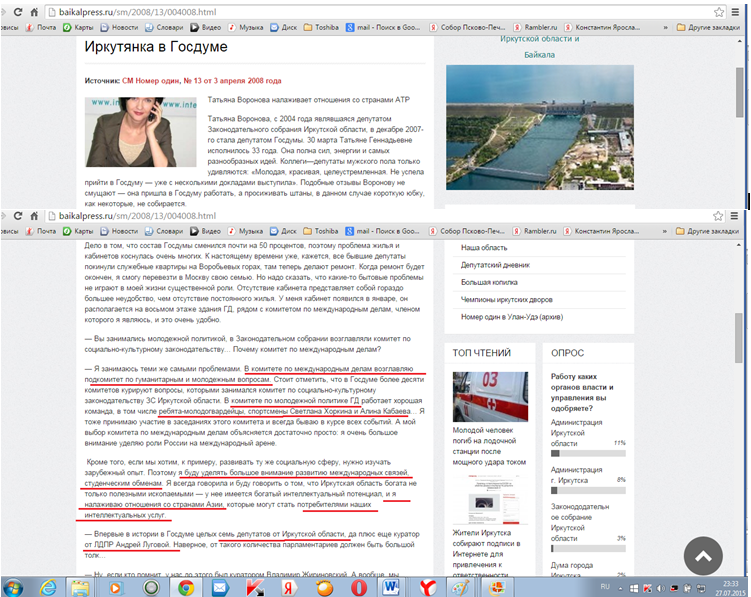Open 'СМ Номер один, № 13' source link
The image size is (751, 597).
202,81
